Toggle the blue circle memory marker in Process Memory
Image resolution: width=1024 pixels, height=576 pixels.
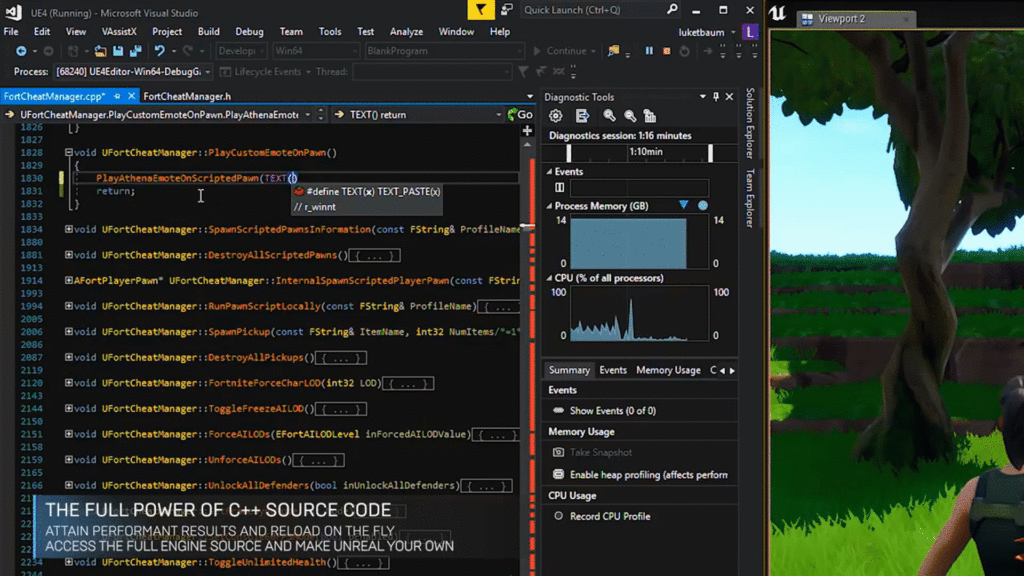pos(703,206)
